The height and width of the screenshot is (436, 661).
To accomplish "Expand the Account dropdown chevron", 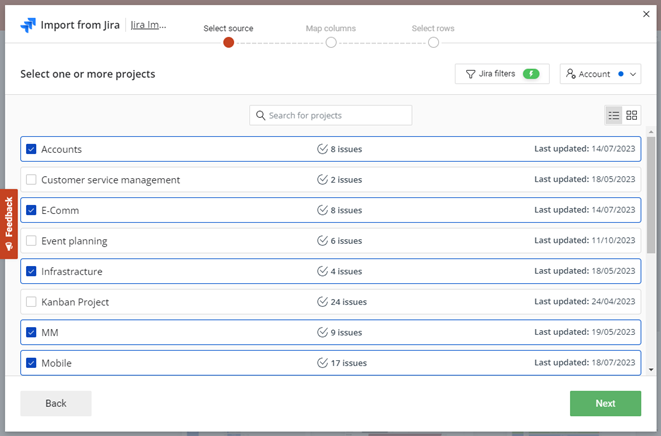I will click(633, 74).
